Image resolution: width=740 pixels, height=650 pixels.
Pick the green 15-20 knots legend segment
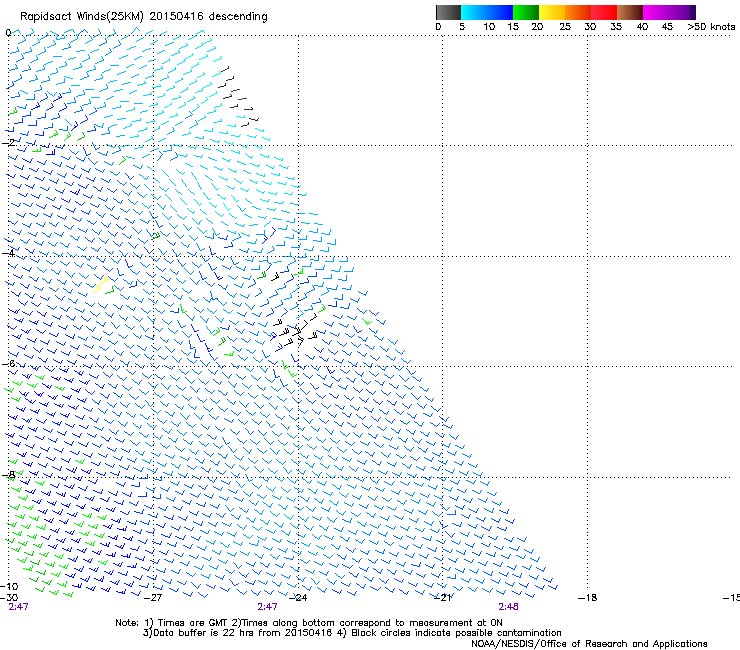coord(526,12)
